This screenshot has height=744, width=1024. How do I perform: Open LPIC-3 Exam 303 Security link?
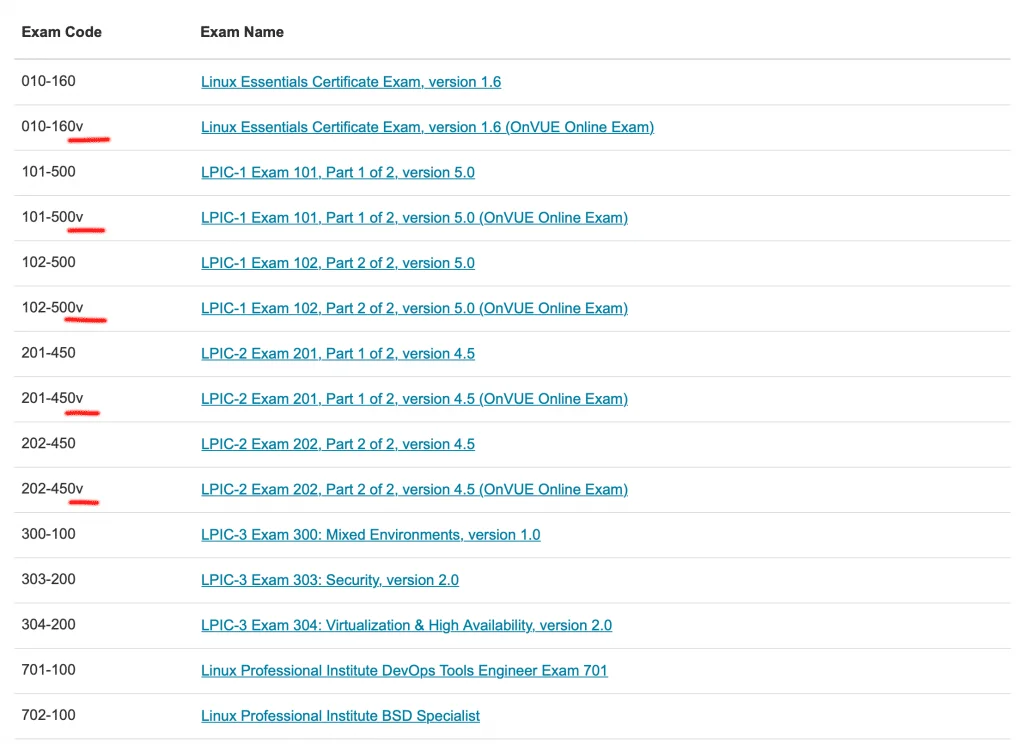click(x=330, y=580)
